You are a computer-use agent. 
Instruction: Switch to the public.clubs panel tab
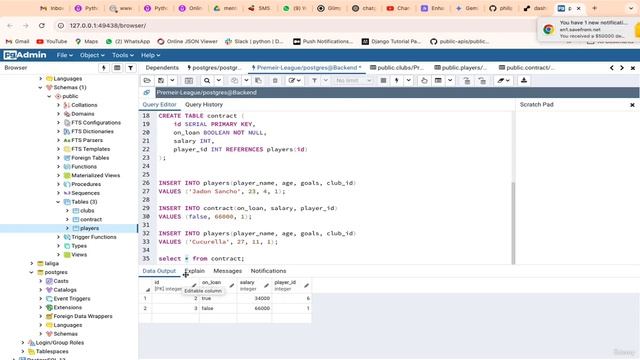click(x=397, y=68)
